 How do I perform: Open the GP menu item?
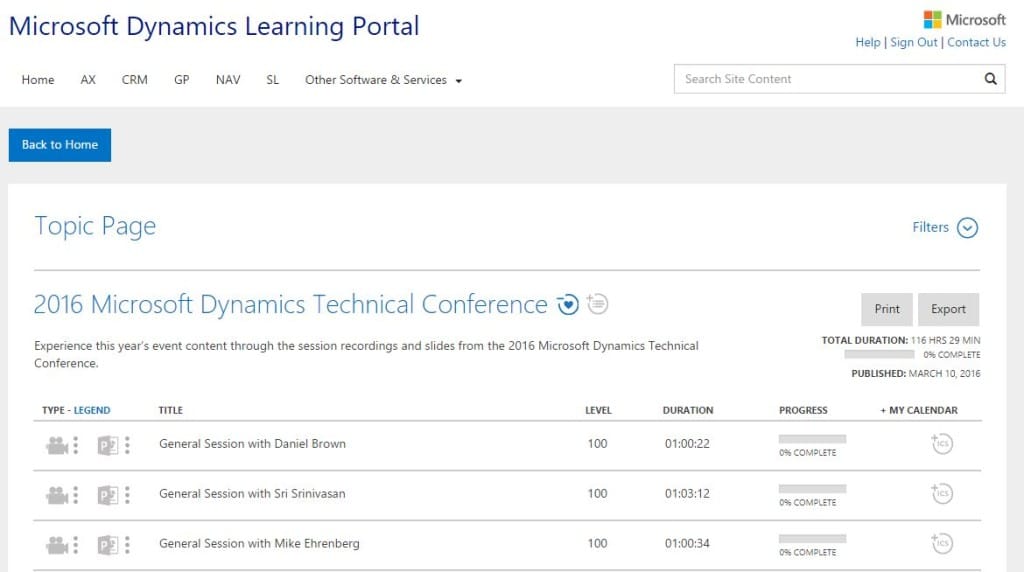(182, 80)
